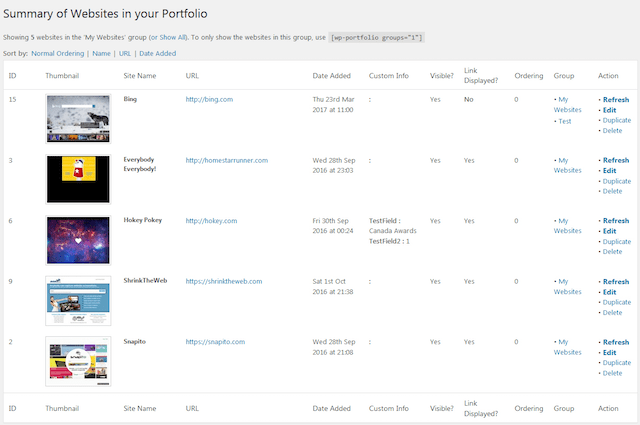Image resolution: width=640 pixels, height=425 pixels.
Task: Delete the ShrinkTheWeb entry
Action: pyautogui.click(x=612, y=312)
